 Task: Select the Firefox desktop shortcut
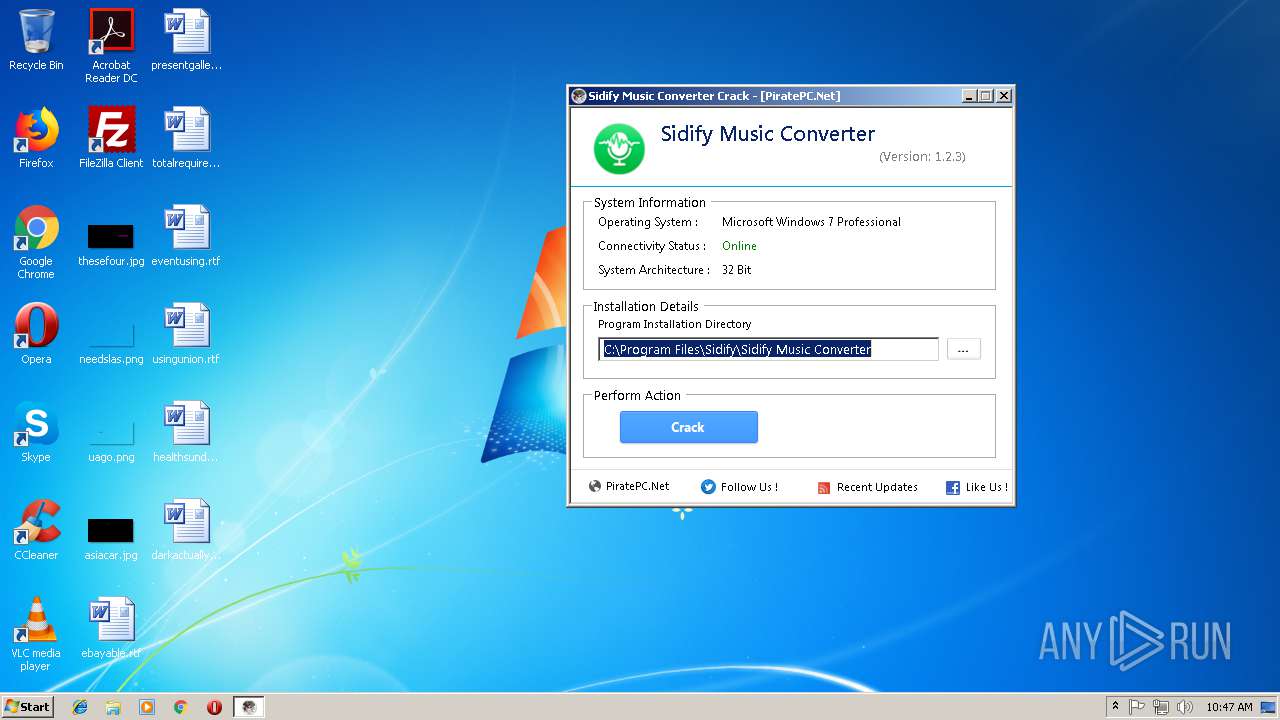pos(36,138)
